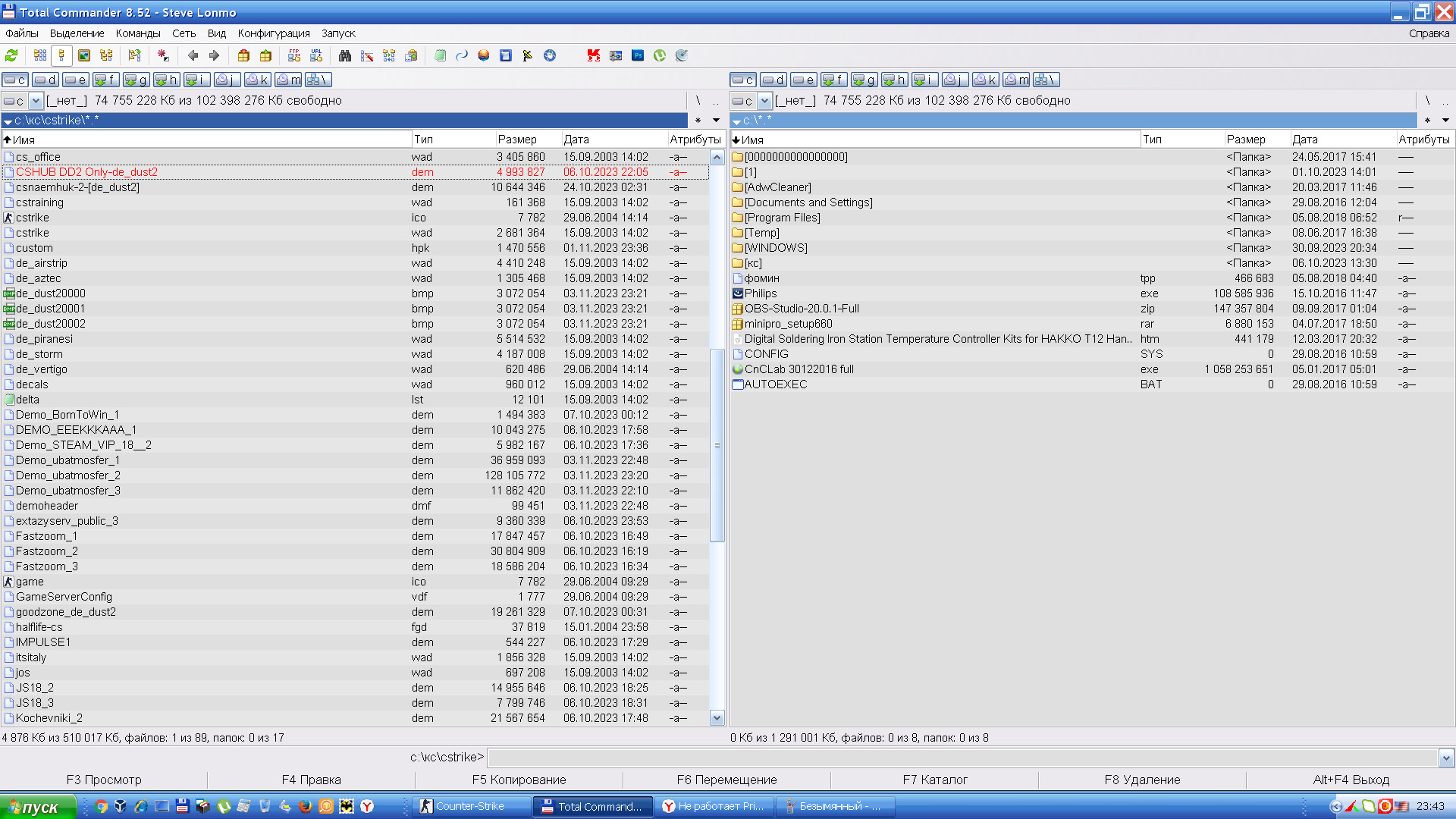
Task: Click the copy names to clipboard icon
Action: click(411, 55)
